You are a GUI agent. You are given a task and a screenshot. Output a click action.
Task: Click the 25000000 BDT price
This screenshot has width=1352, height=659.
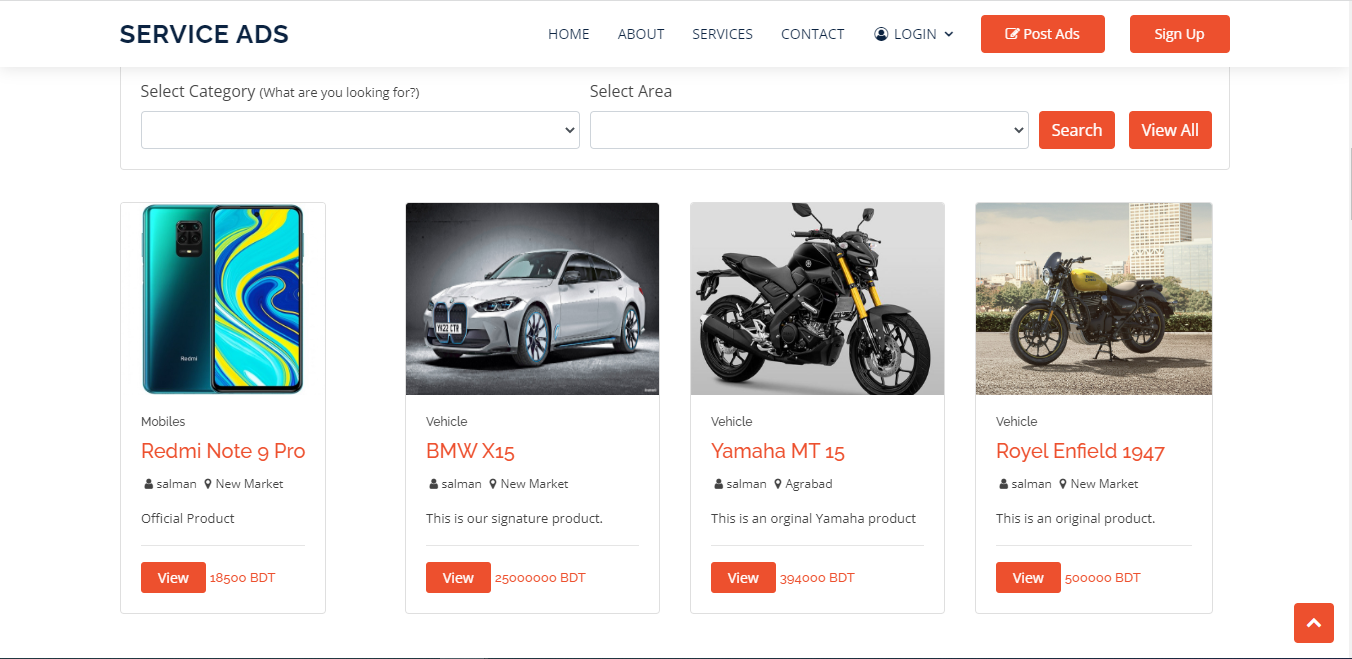coord(540,578)
